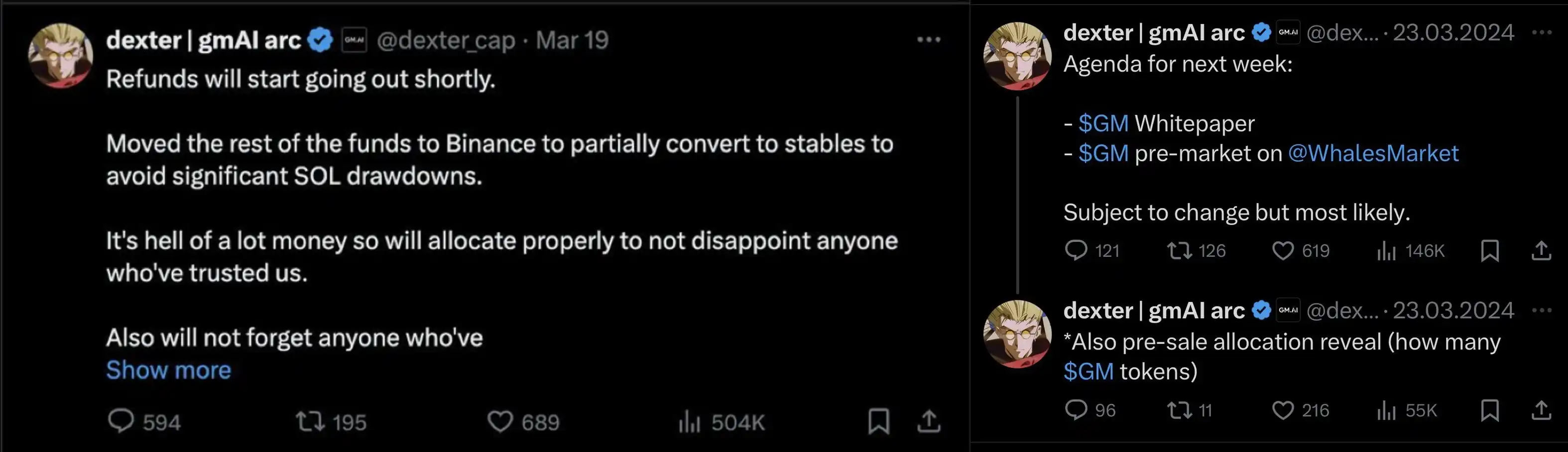This screenshot has width=1568, height=452.
Task: Open more options on Mar 19 tweet
Action: pyautogui.click(x=929, y=40)
